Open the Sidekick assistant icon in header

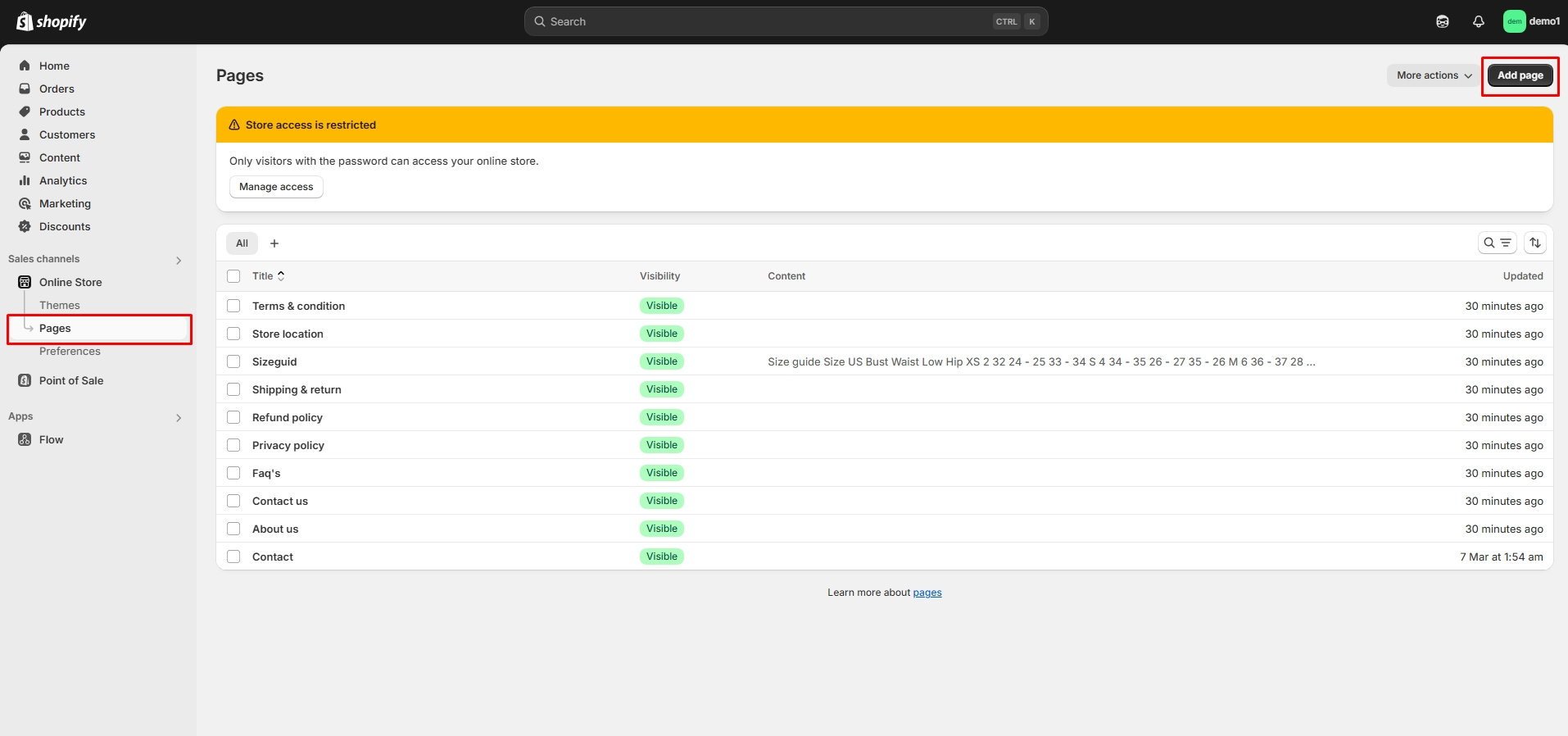click(x=1442, y=21)
